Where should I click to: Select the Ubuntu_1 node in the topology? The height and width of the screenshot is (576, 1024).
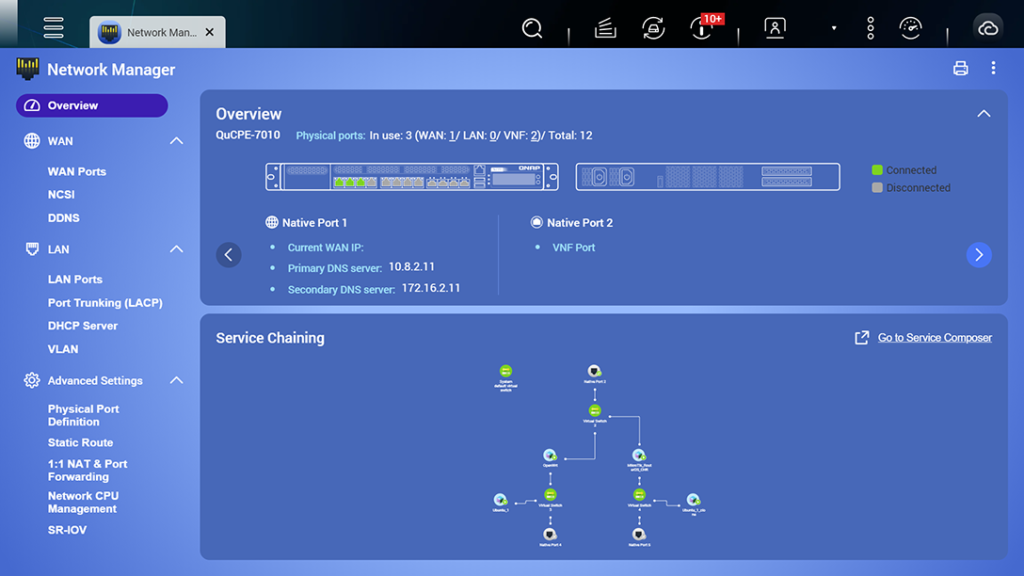501,499
